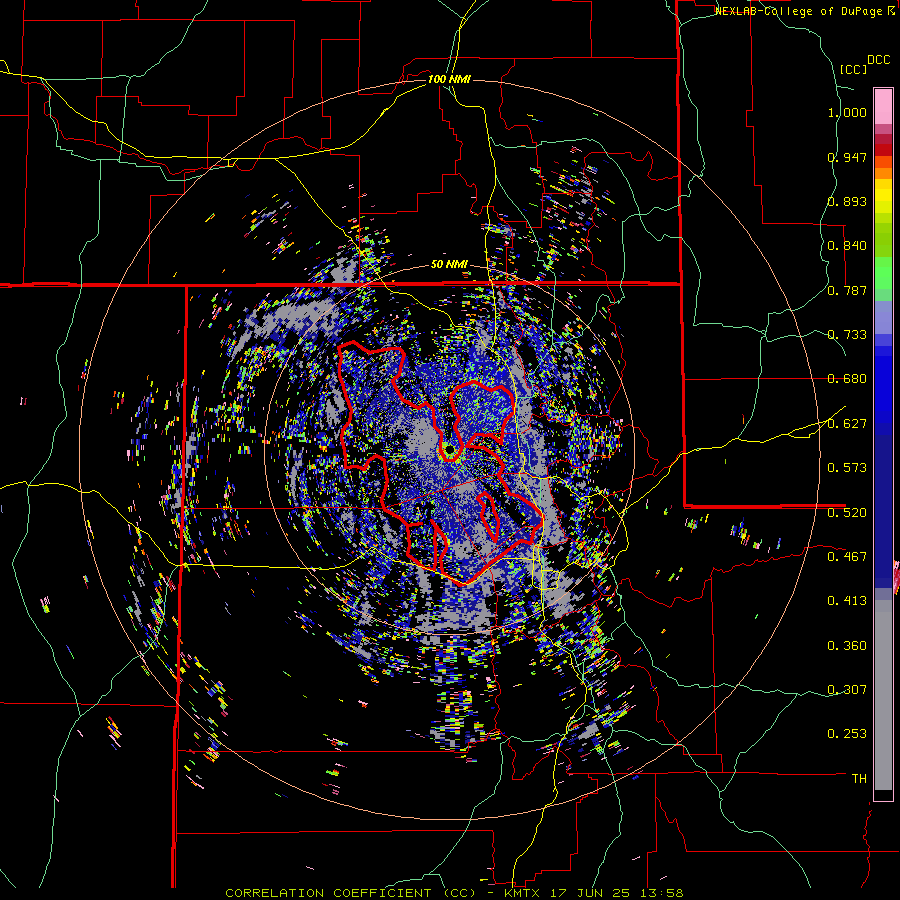Pick the gray segment of the color bar
Screen dimensions: 900x900
(x=883, y=695)
